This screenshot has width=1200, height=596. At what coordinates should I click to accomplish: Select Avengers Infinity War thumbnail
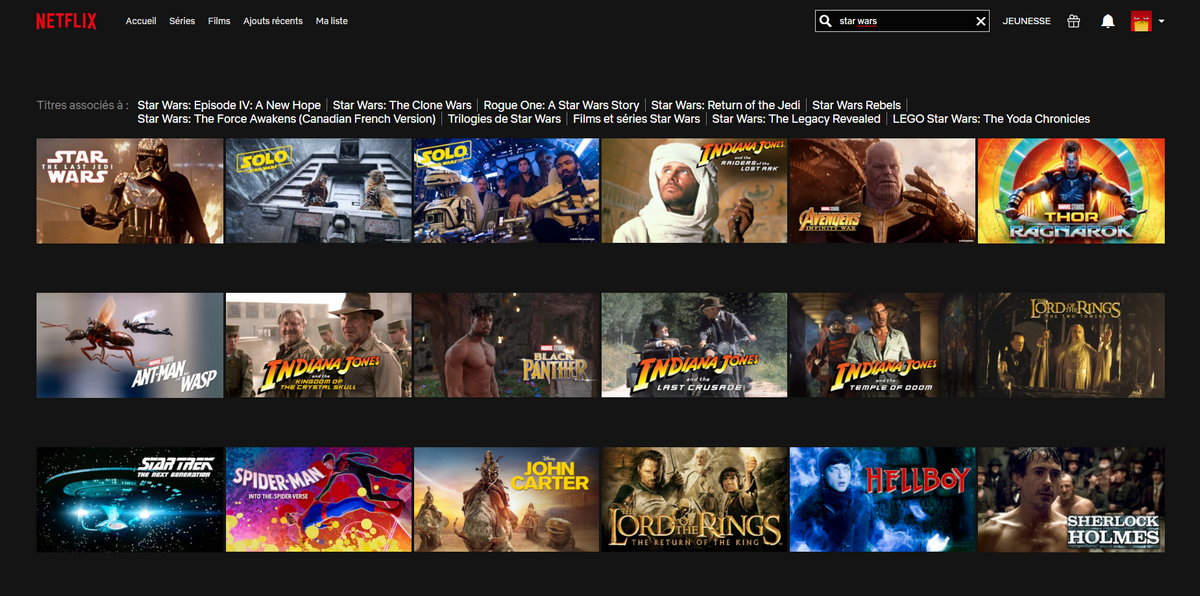[882, 191]
